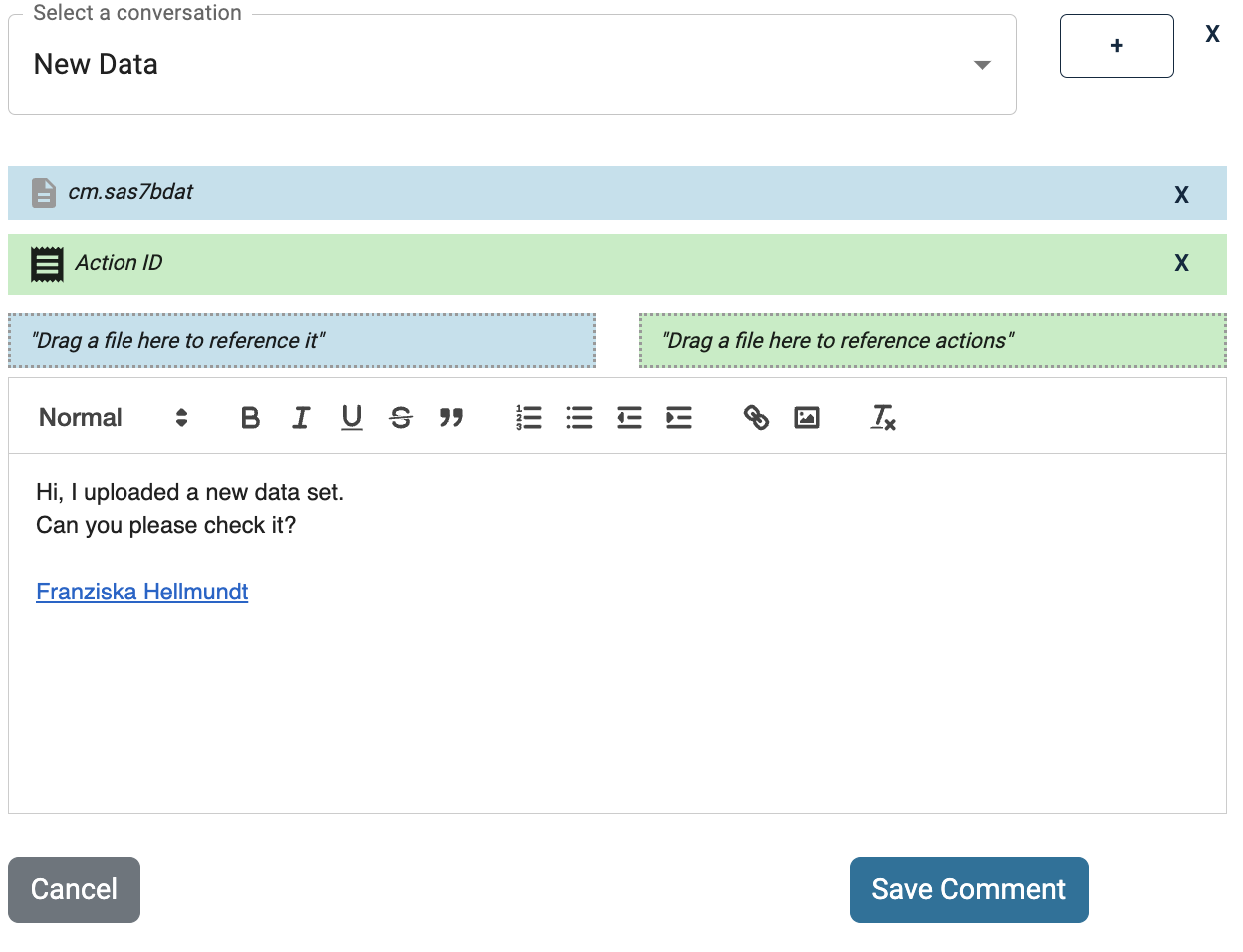The height and width of the screenshot is (952, 1243).
Task: Decrease the text indent
Action: tap(629, 418)
